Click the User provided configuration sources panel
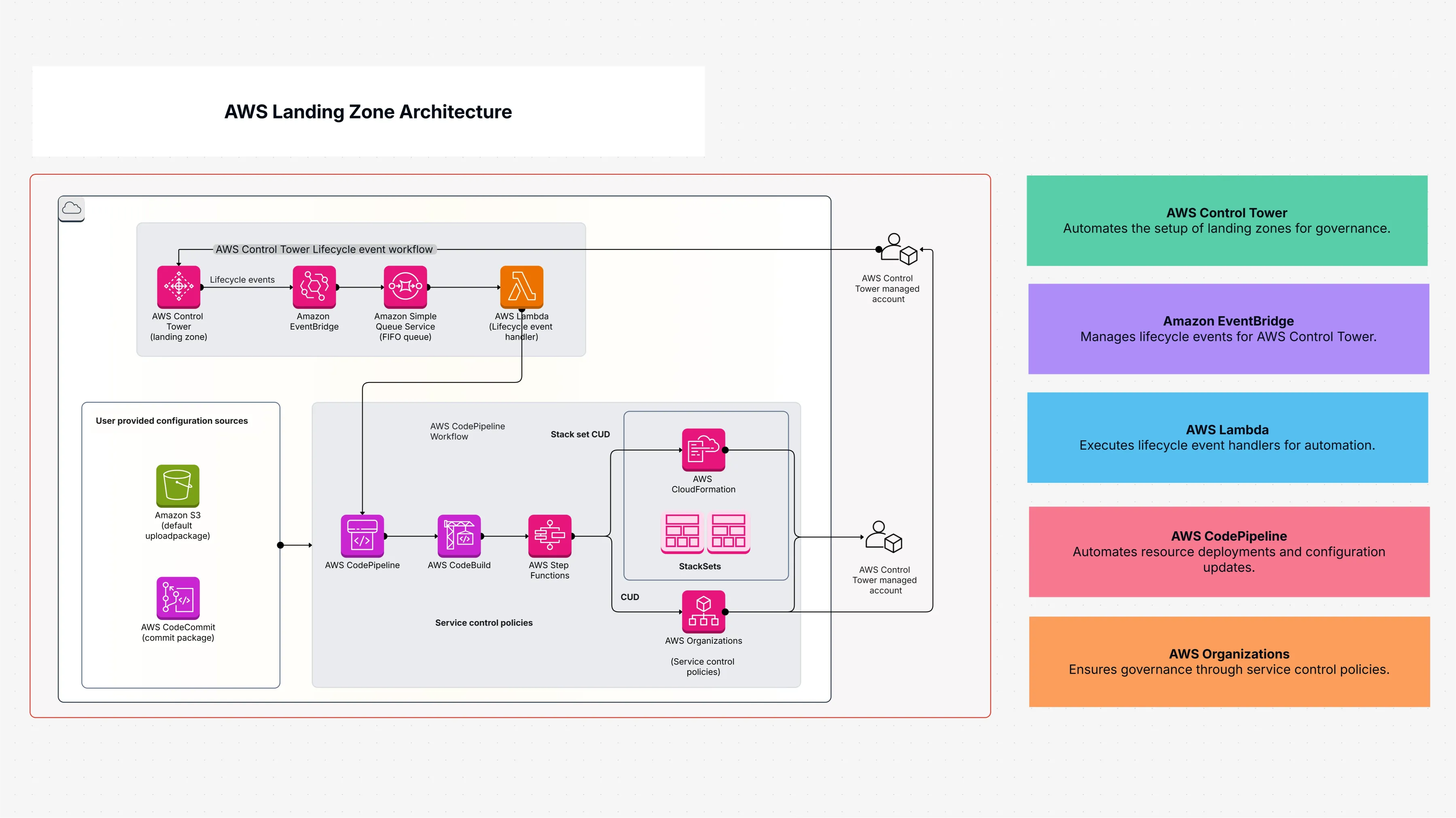The image size is (1456, 818). pyautogui.click(x=171, y=420)
